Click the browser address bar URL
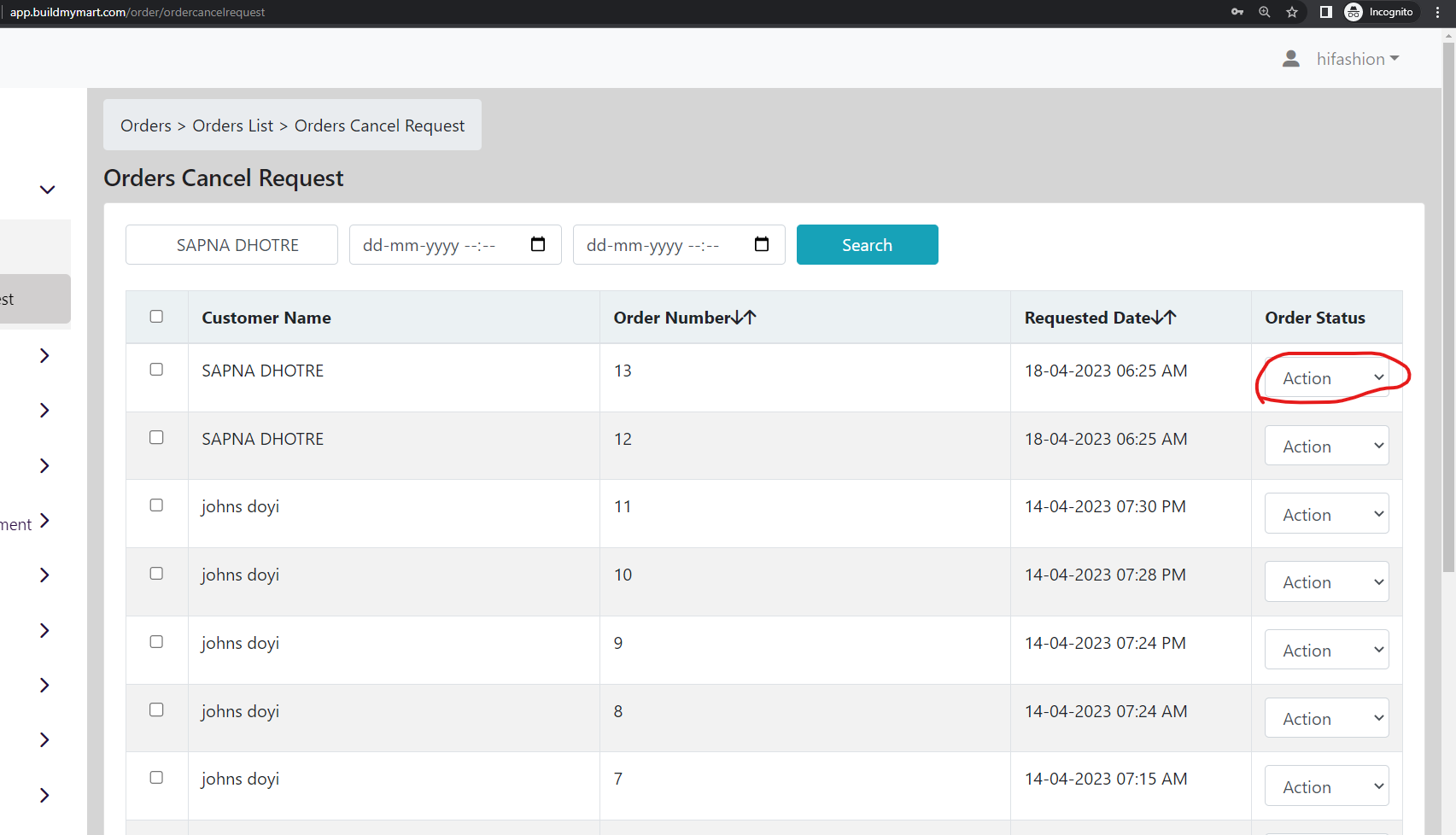 pos(137,12)
